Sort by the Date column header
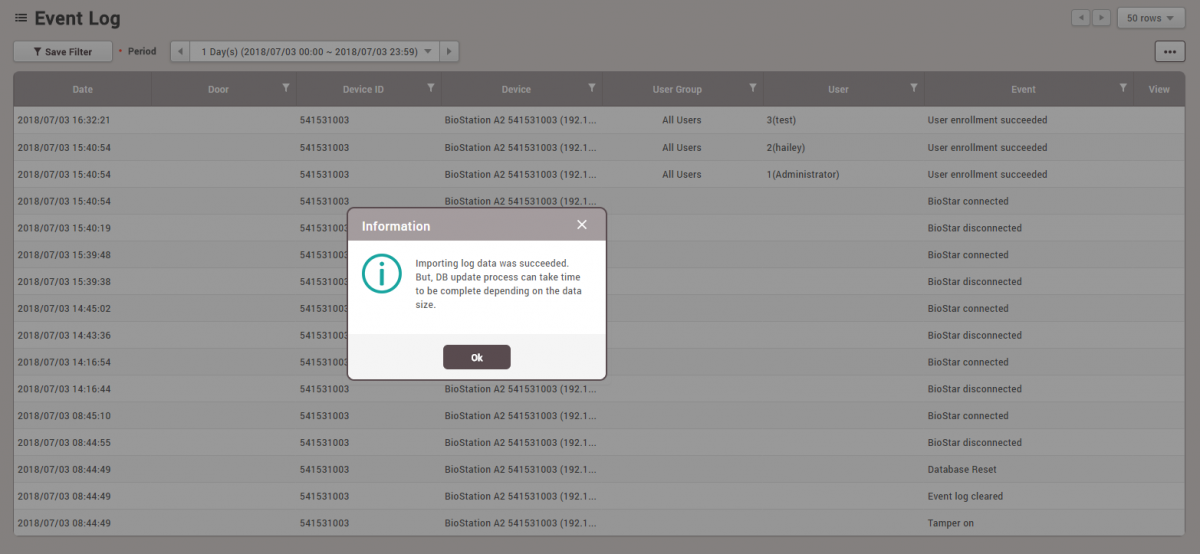1200x554 pixels. tap(82, 89)
